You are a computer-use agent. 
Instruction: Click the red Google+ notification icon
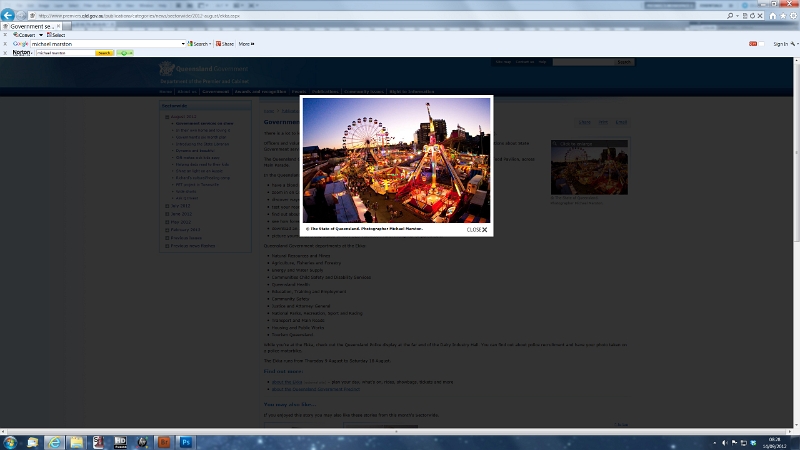[x=753, y=44]
